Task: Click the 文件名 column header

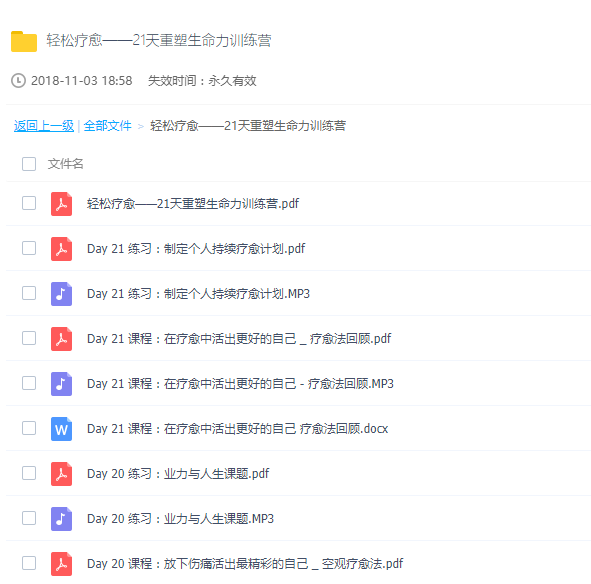Action: [66, 164]
